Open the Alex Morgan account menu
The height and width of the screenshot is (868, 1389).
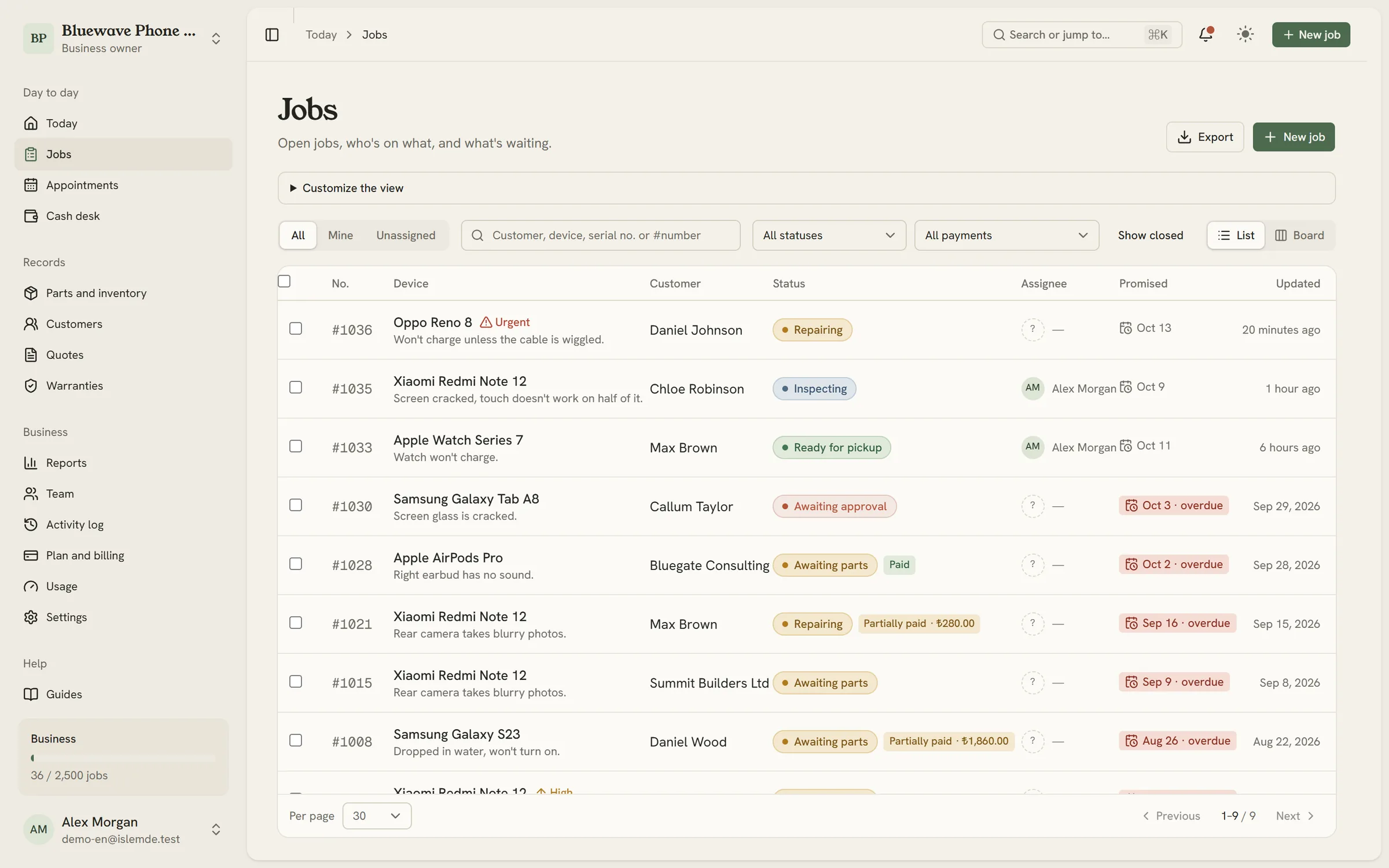[123, 830]
